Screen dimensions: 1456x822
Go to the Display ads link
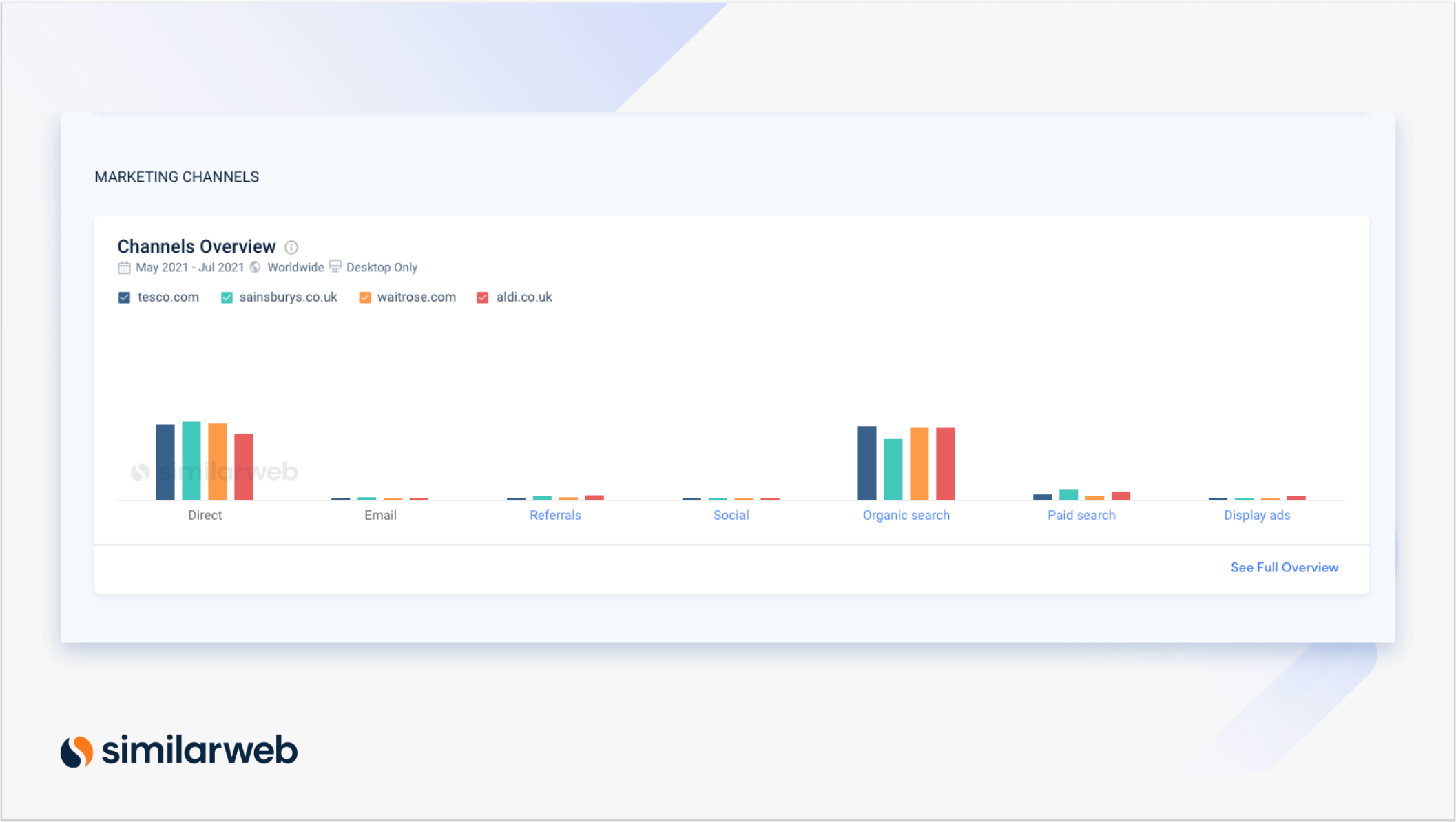click(x=1256, y=515)
